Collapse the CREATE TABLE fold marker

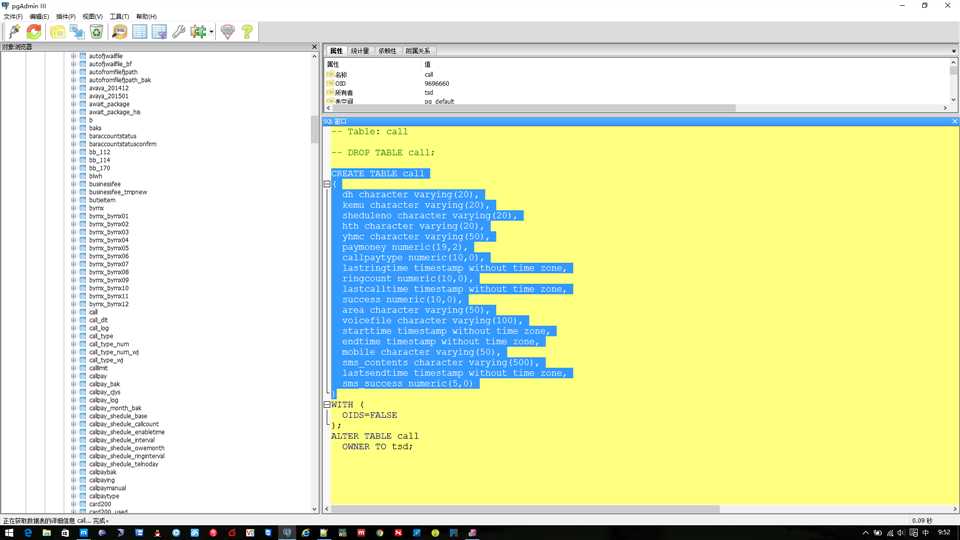pos(327,184)
